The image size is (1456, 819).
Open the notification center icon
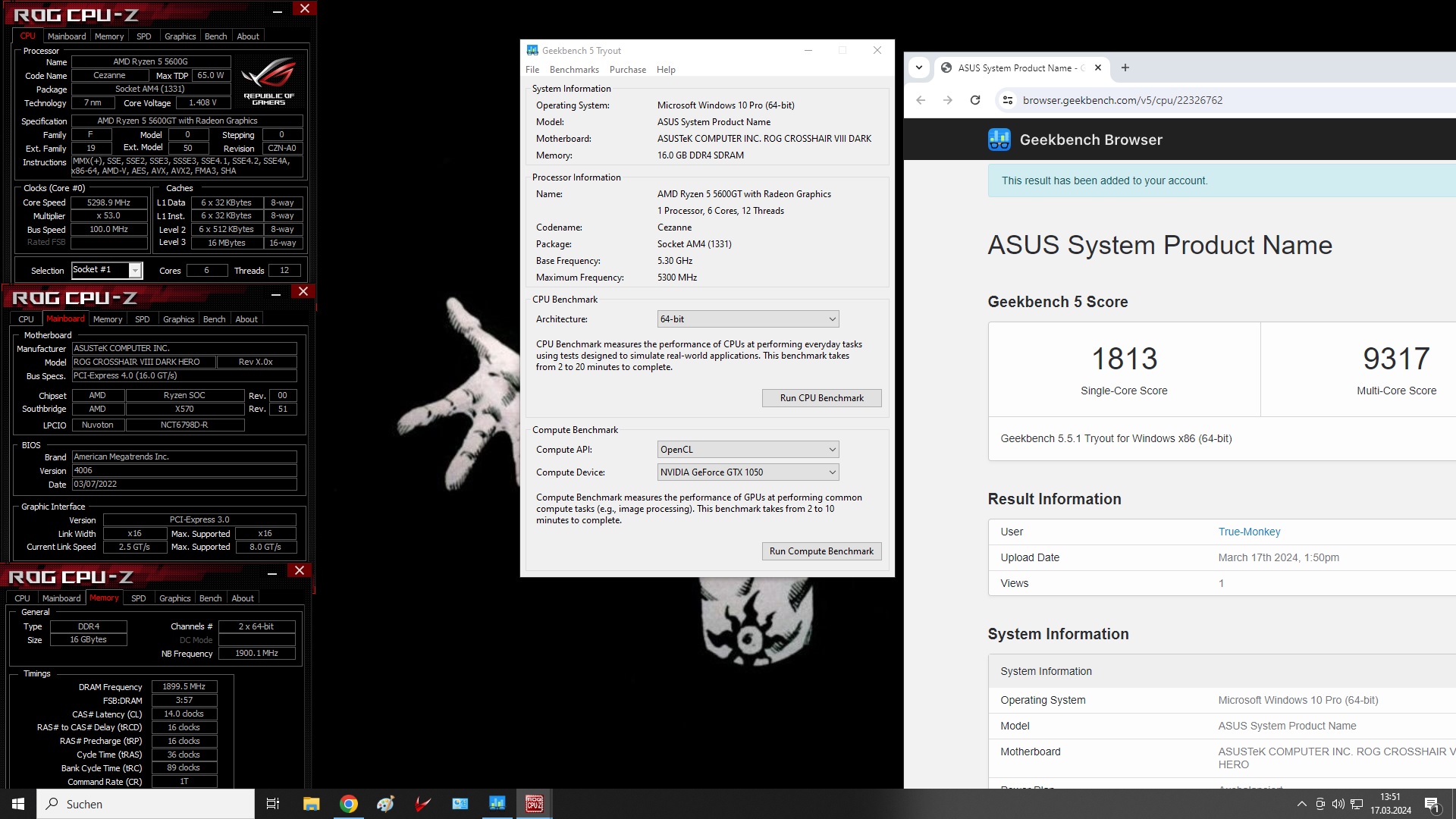point(1432,804)
